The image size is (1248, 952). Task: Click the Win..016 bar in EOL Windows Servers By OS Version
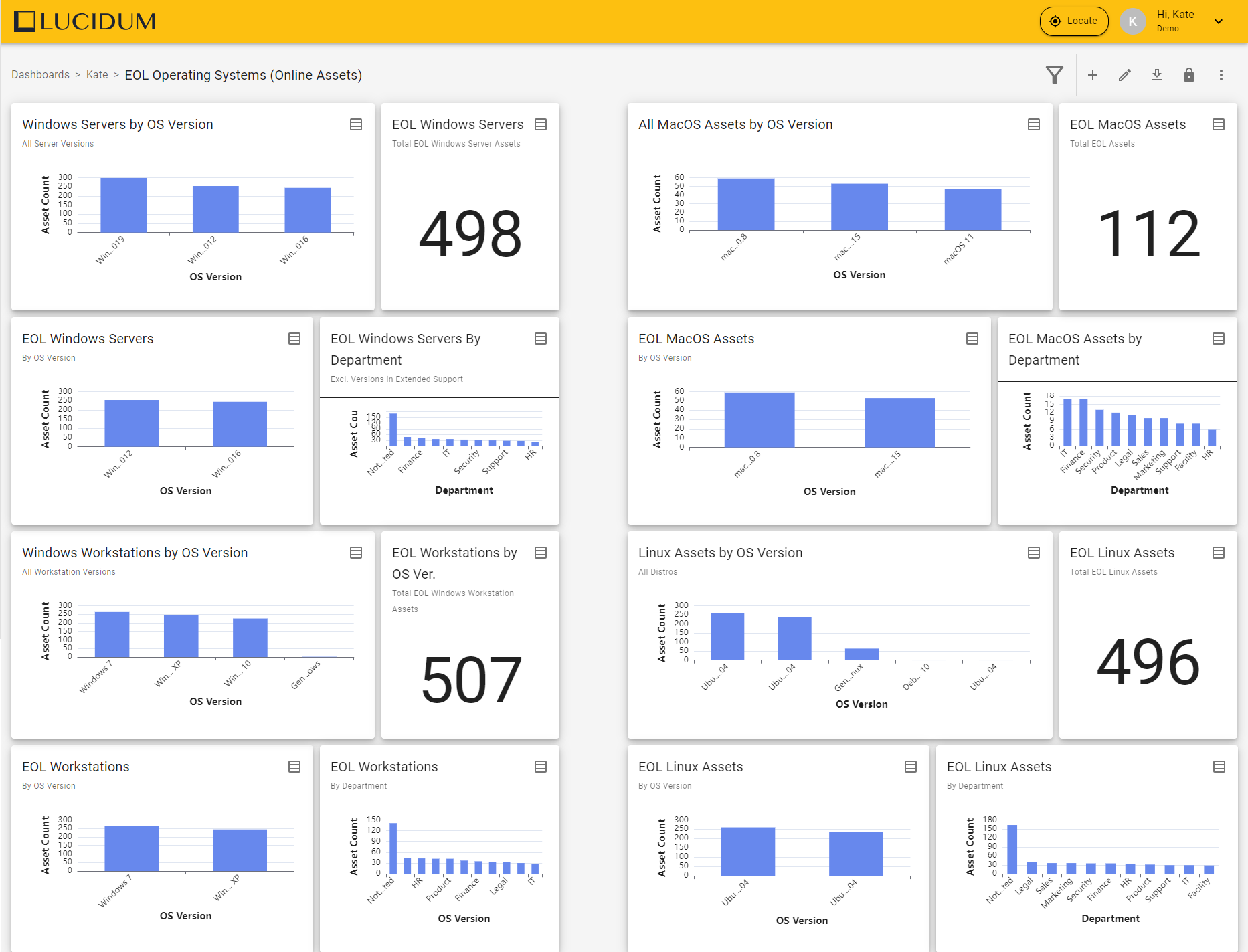point(240,424)
